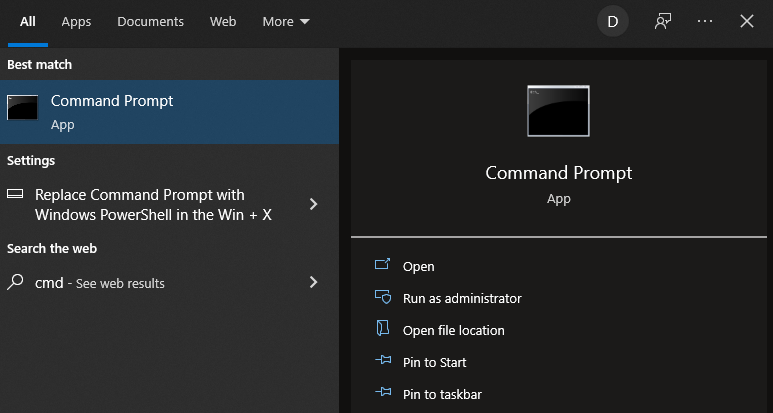Image resolution: width=773 pixels, height=413 pixels.
Task: Click the Settings section heading
Action: pos(31,161)
